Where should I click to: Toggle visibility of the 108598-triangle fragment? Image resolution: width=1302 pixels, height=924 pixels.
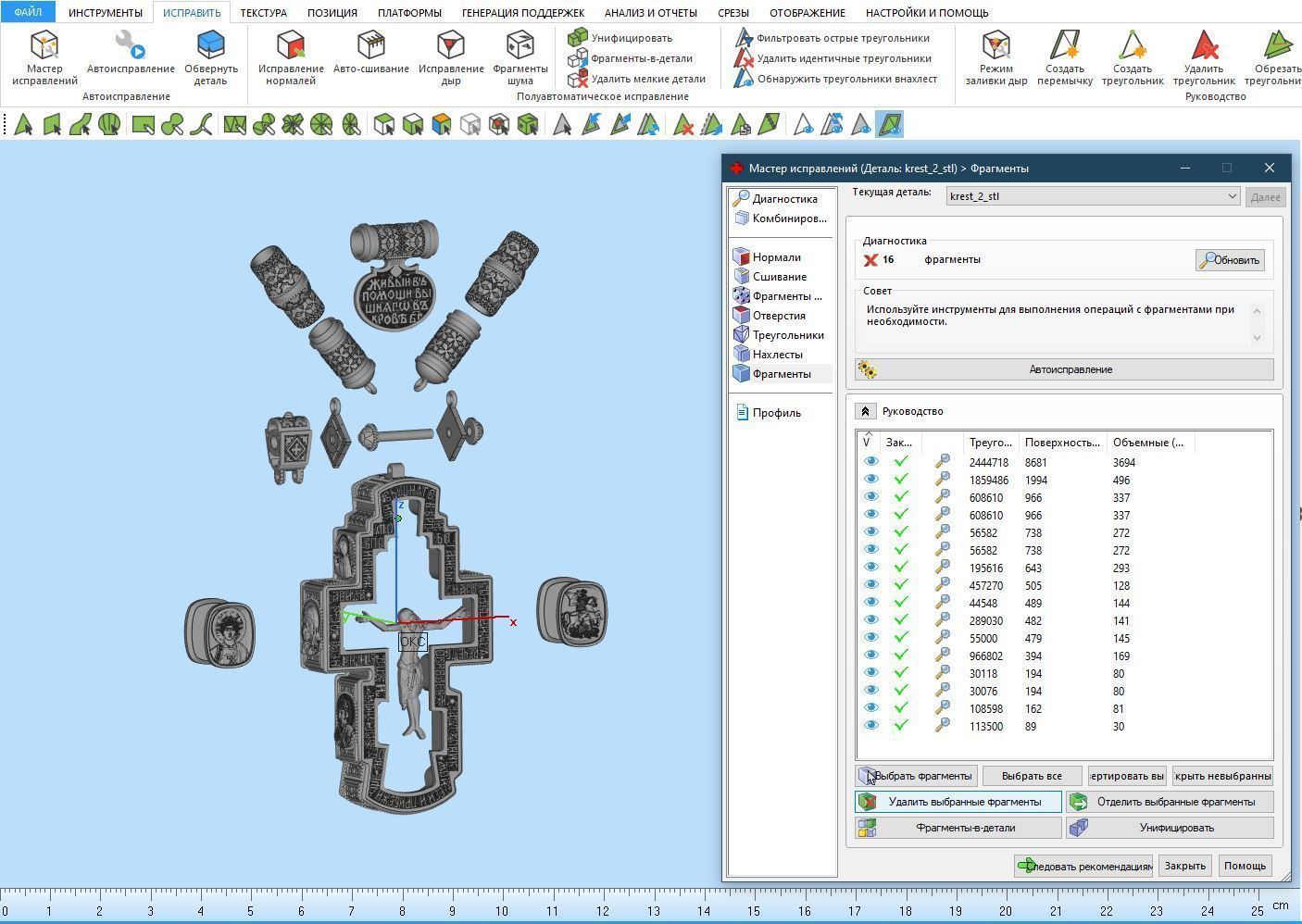870,708
